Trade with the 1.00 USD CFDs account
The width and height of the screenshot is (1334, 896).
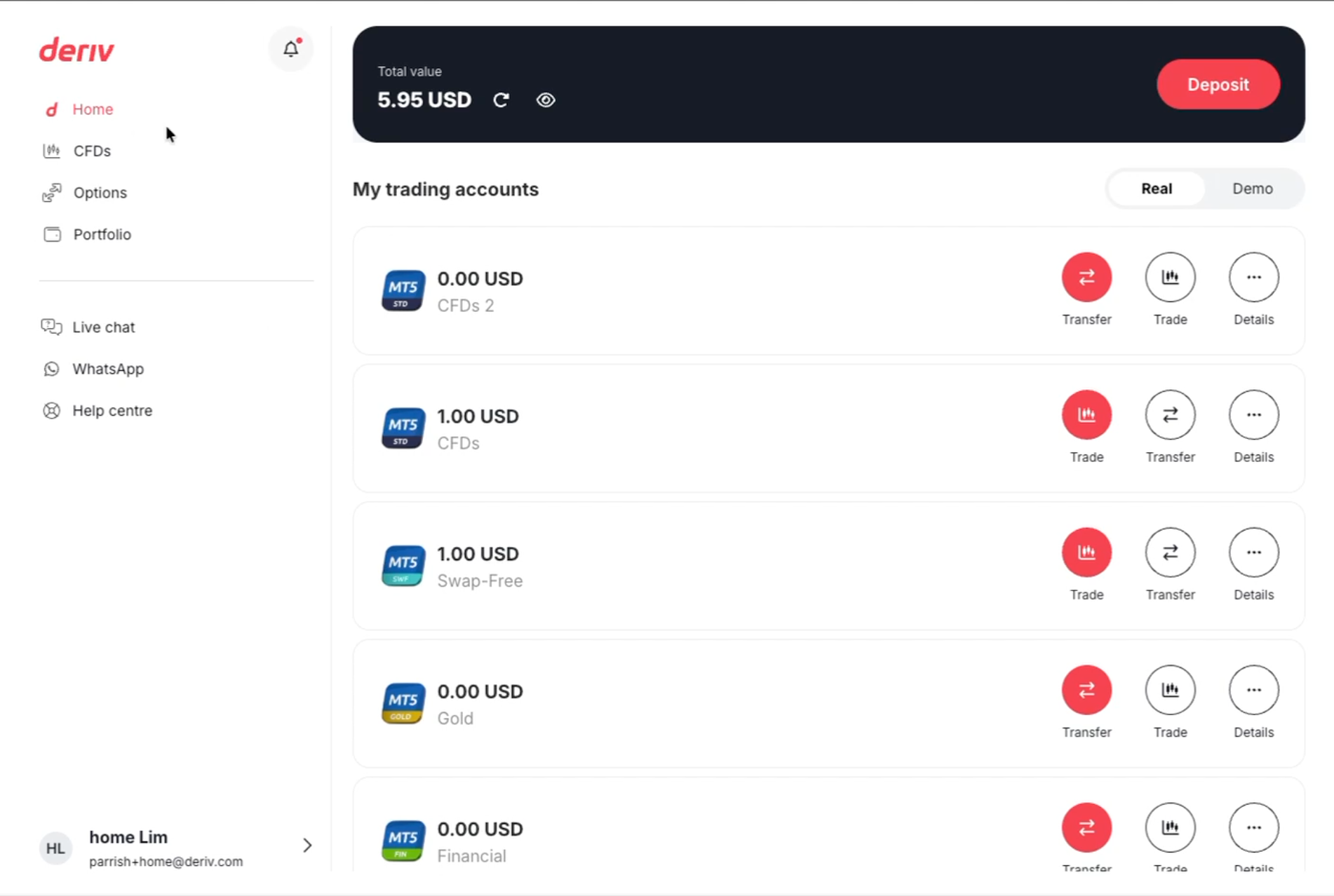coord(1086,414)
